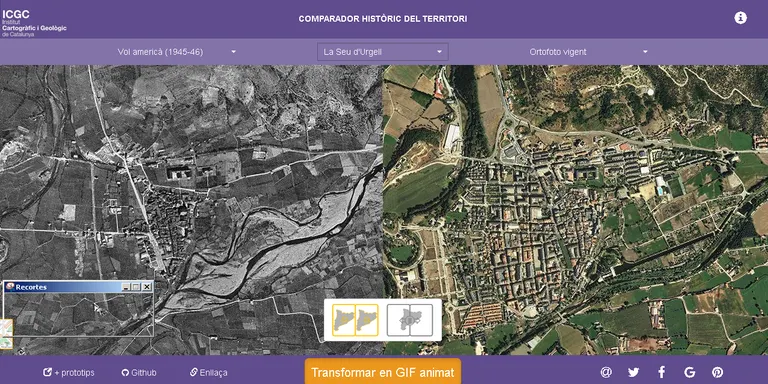
Task: Select single overlay map view
Action: click(409, 320)
